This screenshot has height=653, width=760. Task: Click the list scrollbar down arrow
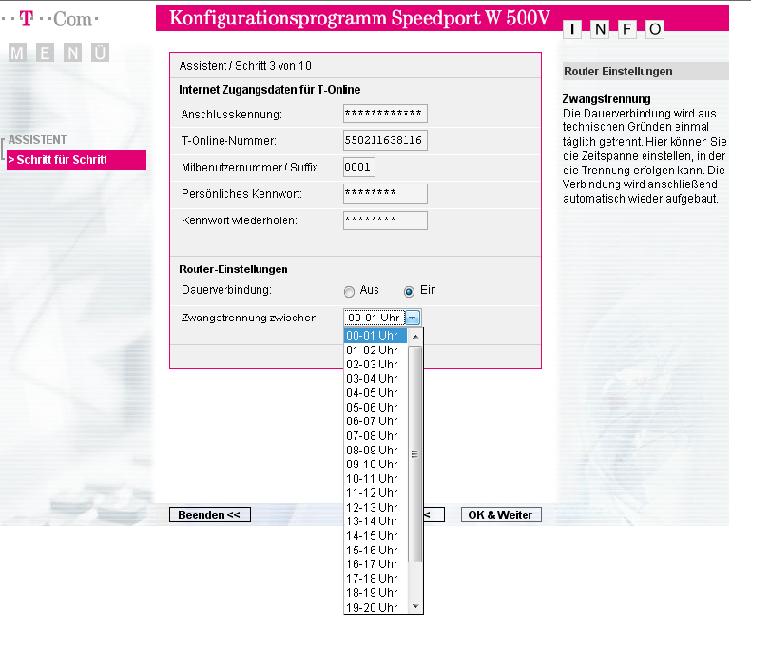pyautogui.click(x=415, y=606)
